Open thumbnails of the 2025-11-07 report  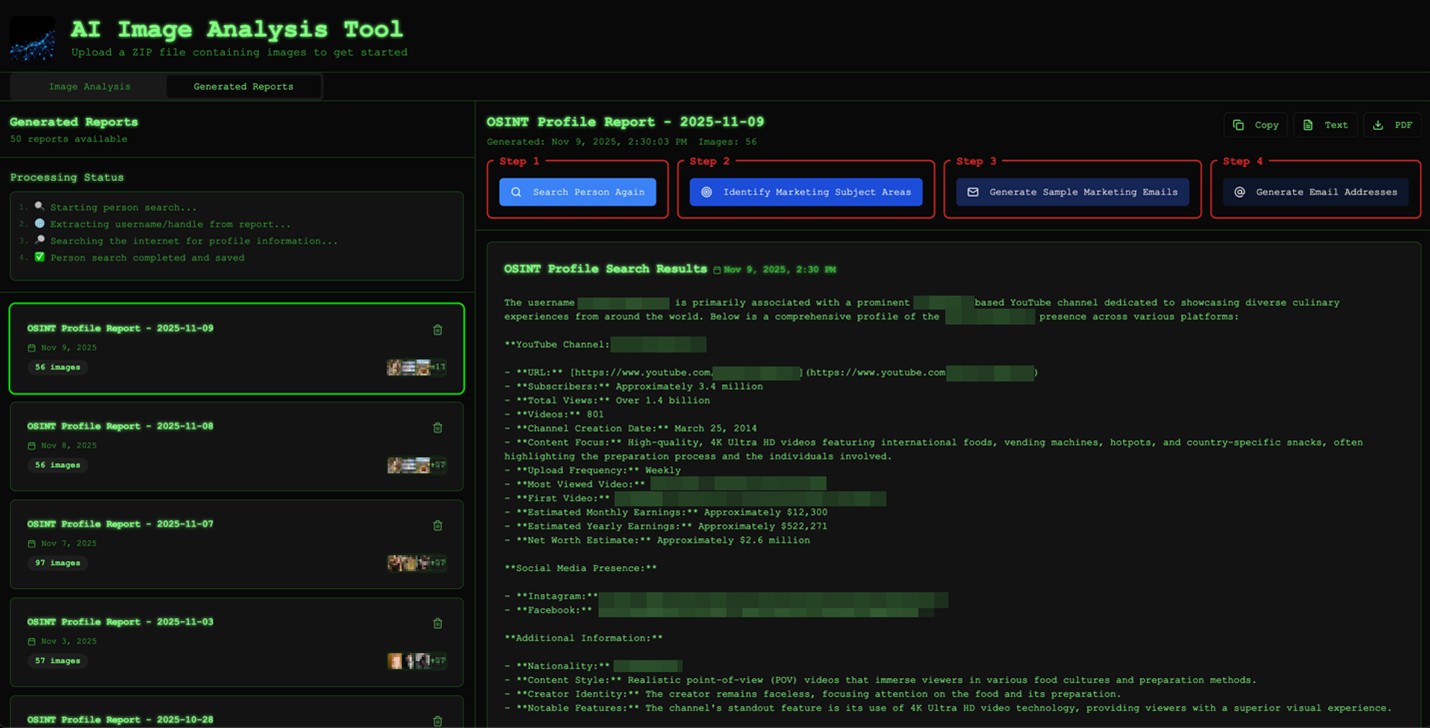click(x=415, y=563)
